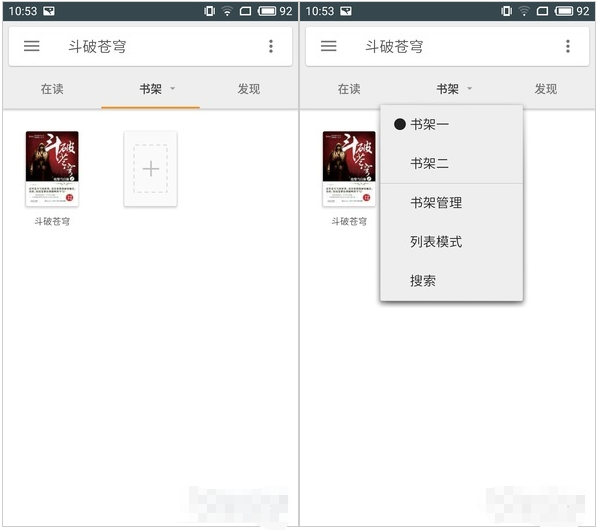598x530 pixels.
Task: Tap vibrate icon in left status bar
Action: 209,11
